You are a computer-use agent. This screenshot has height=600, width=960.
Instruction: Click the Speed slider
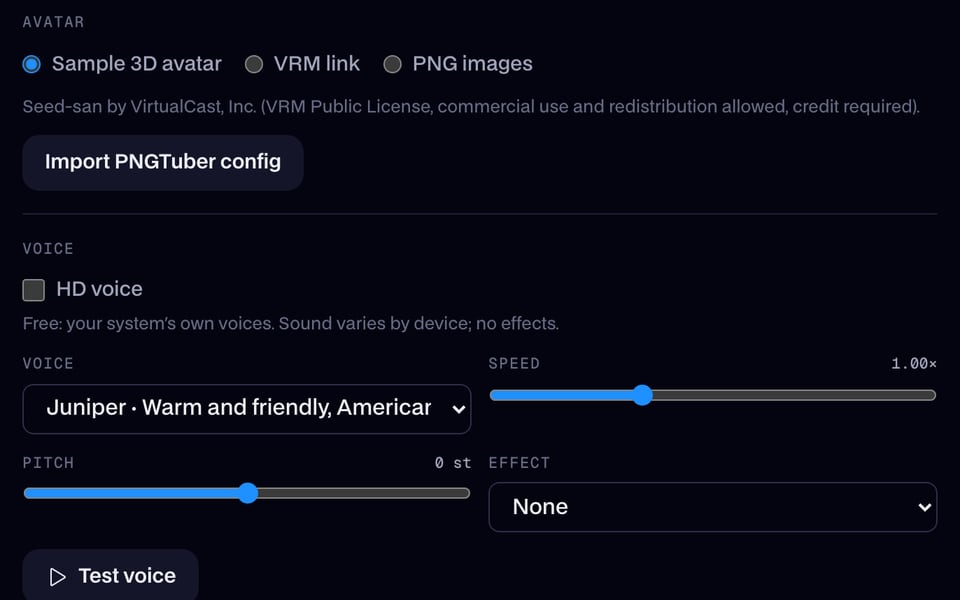click(x=713, y=395)
